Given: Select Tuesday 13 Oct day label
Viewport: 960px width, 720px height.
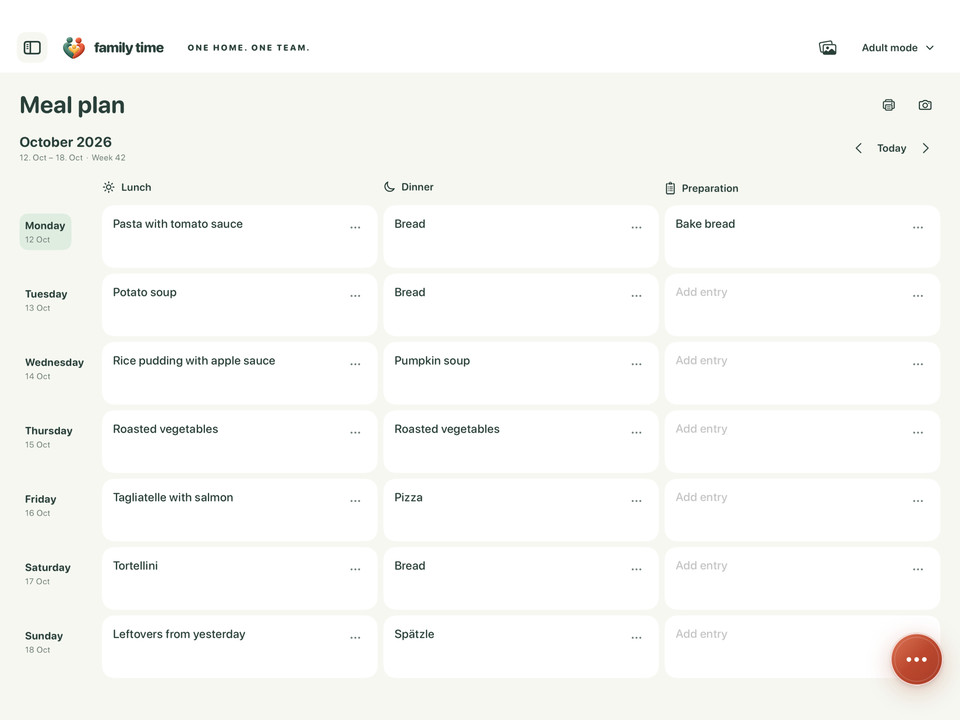Looking at the screenshot, I should (x=46, y=300).
